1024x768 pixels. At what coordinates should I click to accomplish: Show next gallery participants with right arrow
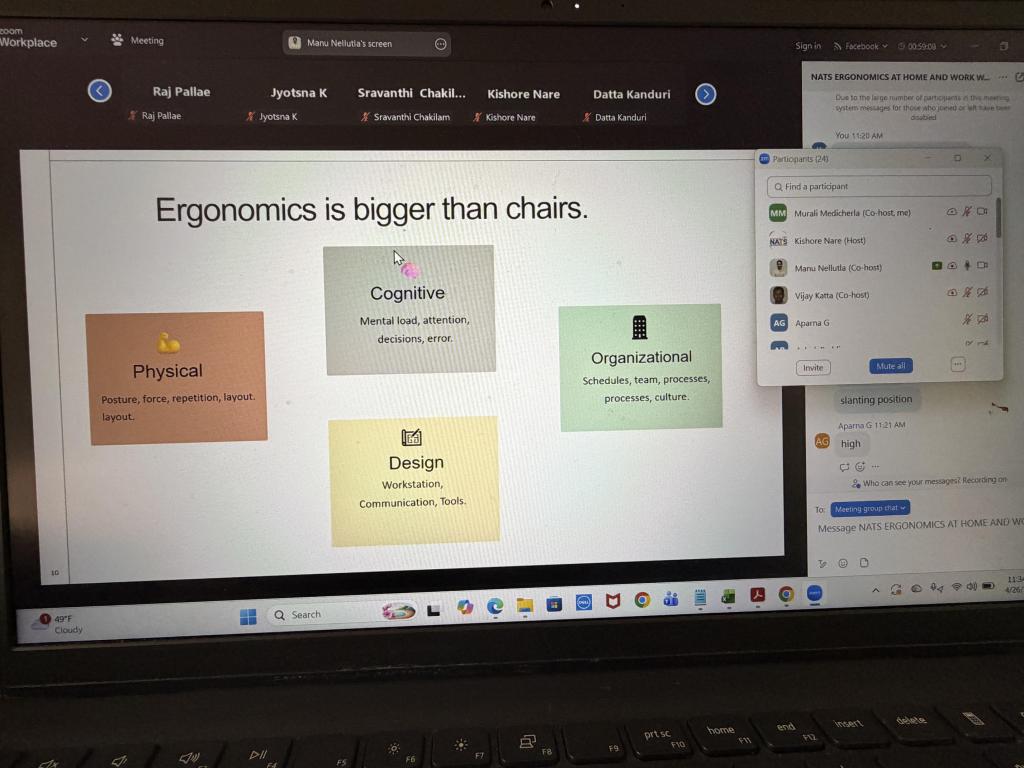click(x=705, y=94)
